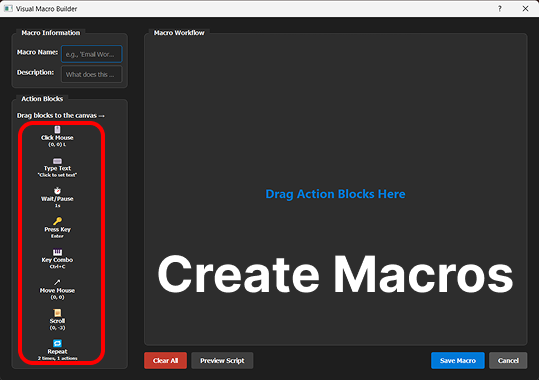Click the 'Description:' label
The width and height of the screenshot is (539, 380).
pyautogui.click(x=35, y=73)
